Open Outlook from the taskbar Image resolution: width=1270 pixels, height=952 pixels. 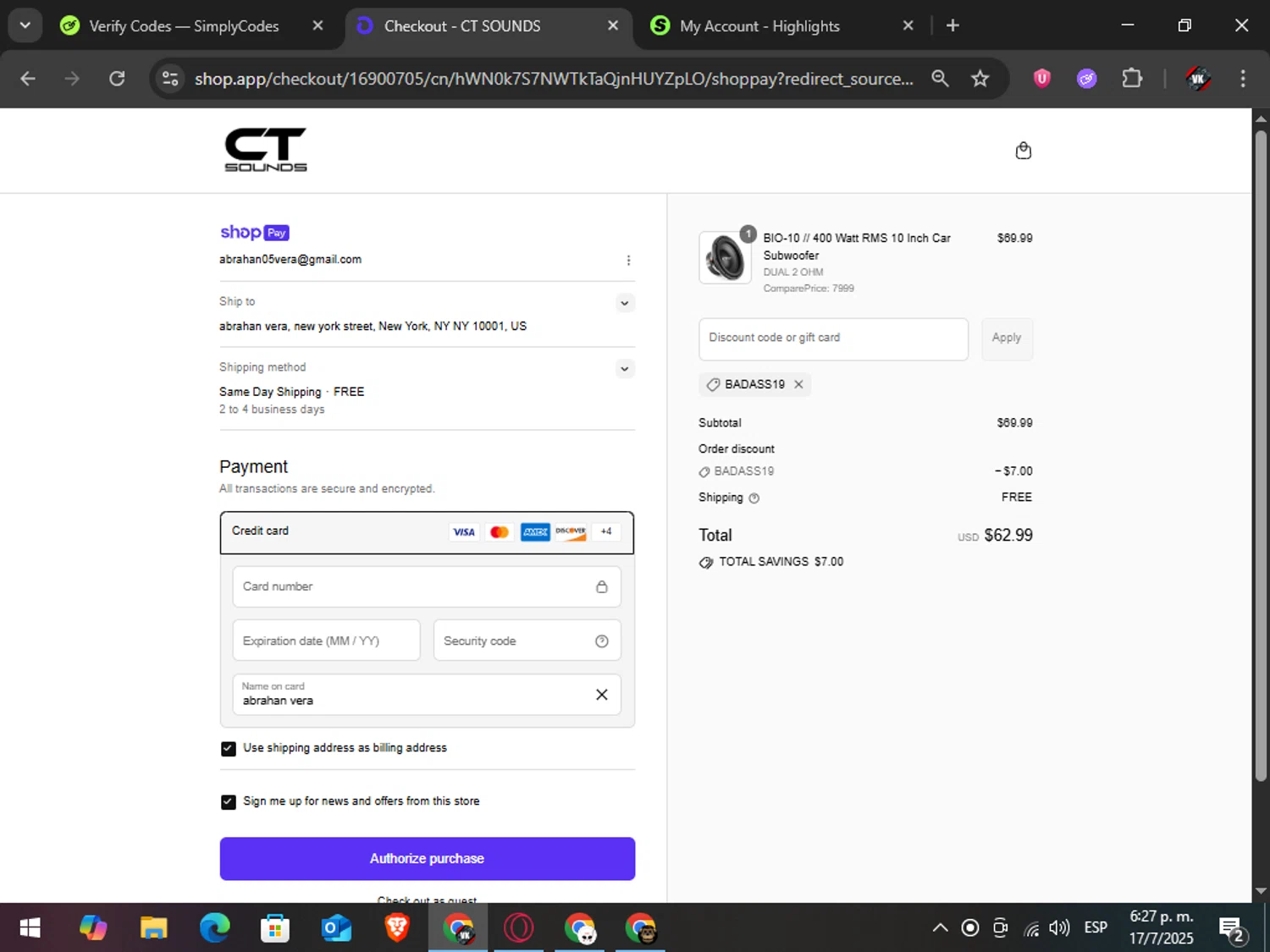tap(336, 928)
